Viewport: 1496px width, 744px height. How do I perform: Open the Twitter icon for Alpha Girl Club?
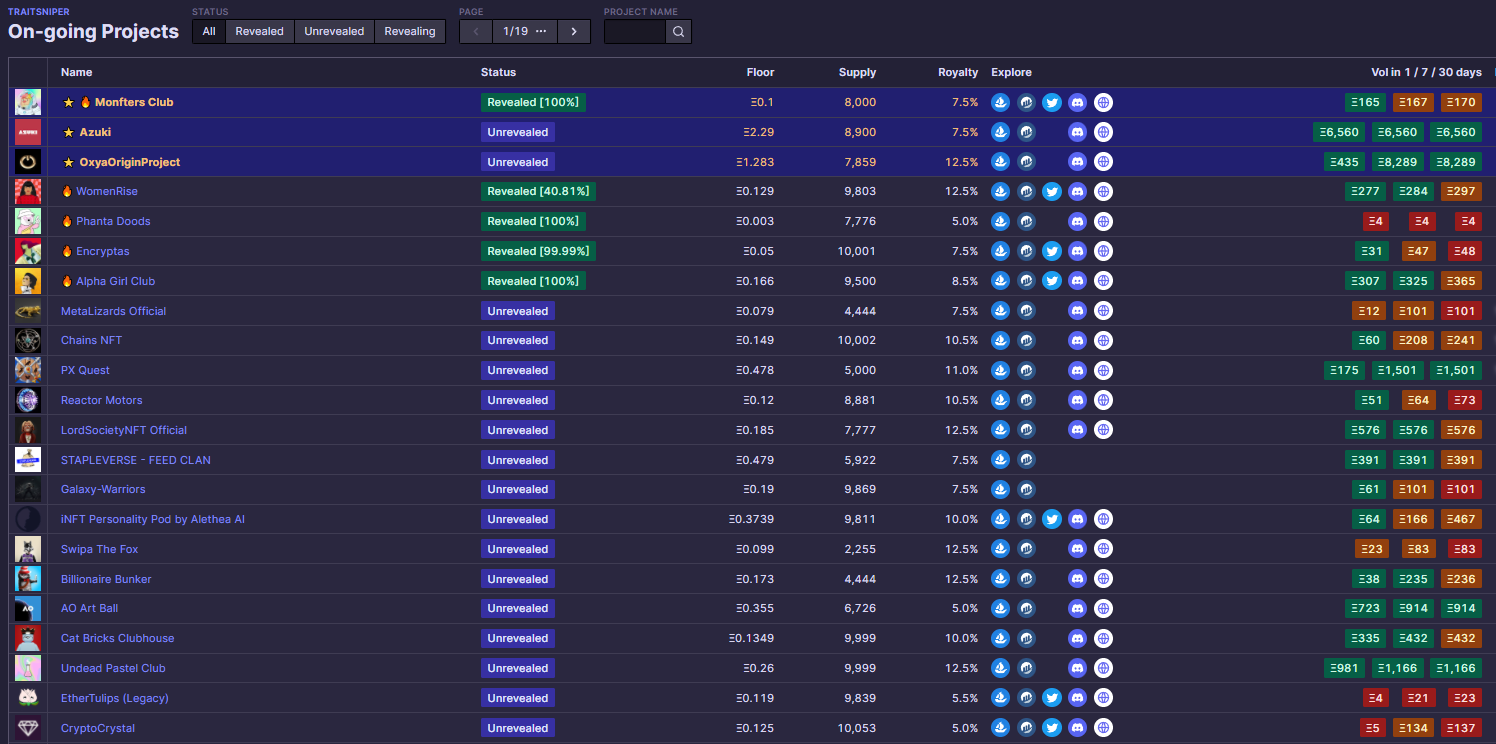click(1052, 281)
